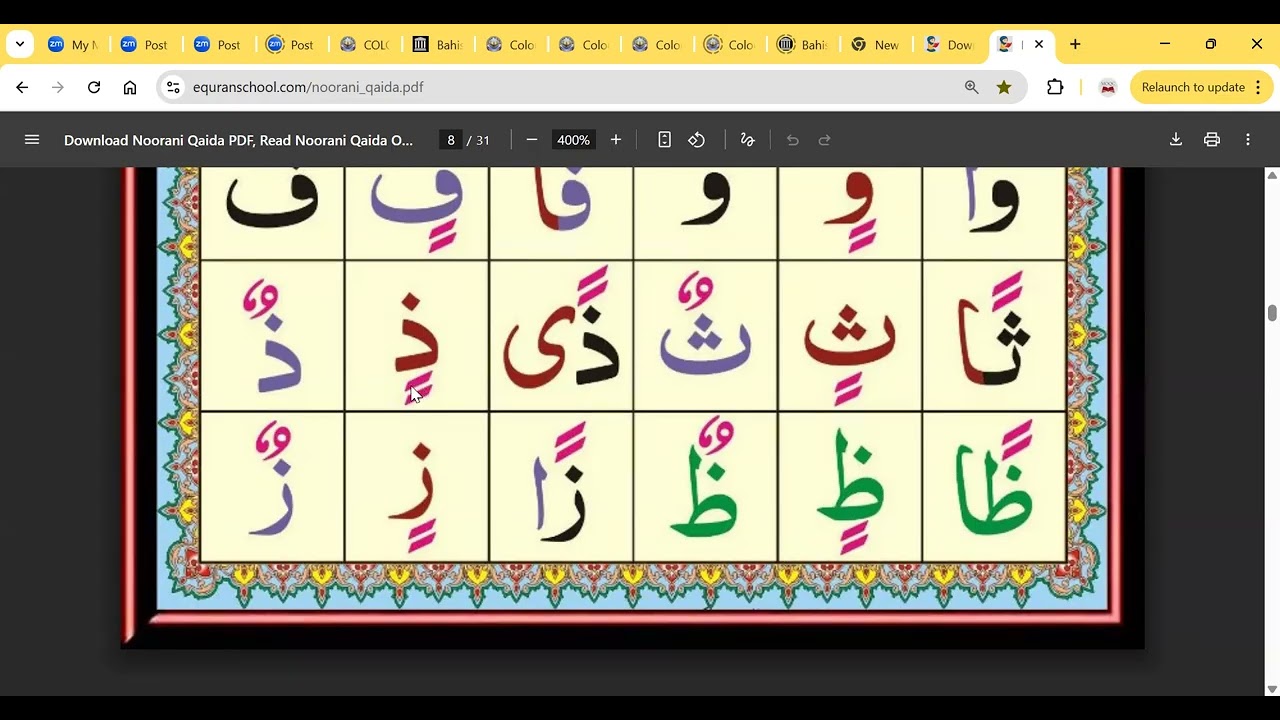Image resolution: width=1280 pixels, height=720 pixels.
Task: Click the address bar URL equranschool.com
Action: 308,87
